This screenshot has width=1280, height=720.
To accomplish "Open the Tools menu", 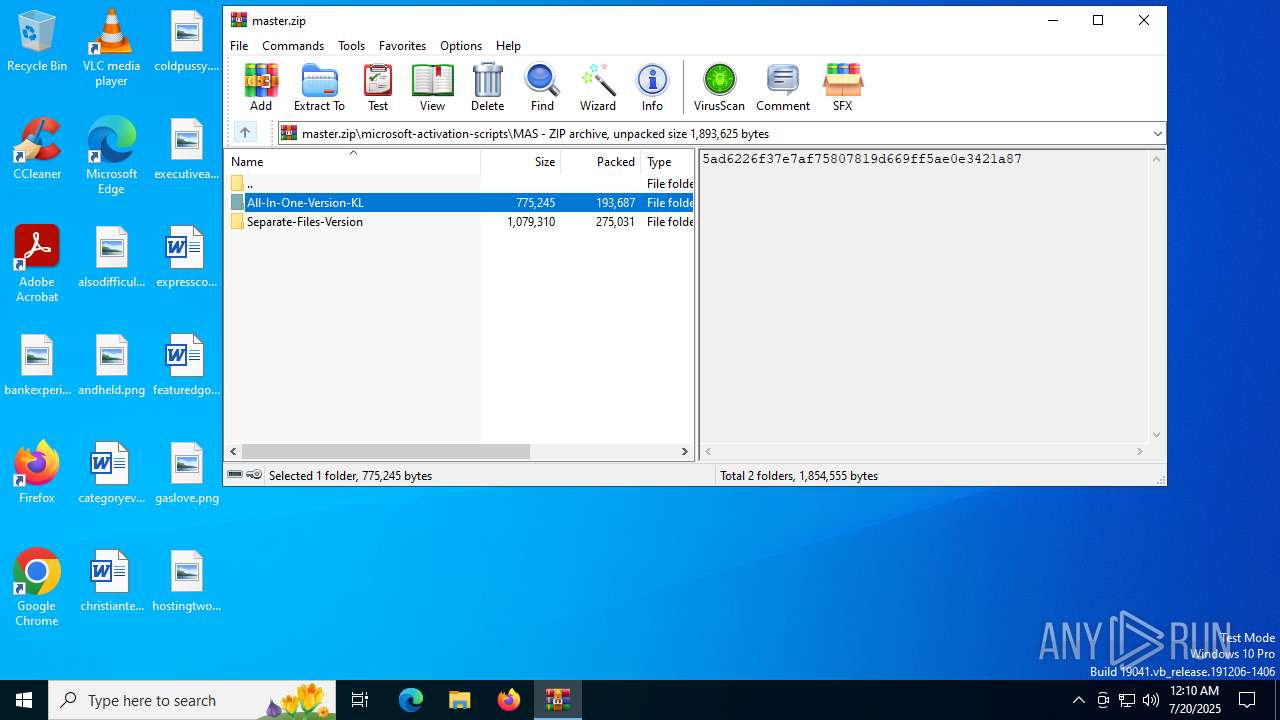I will tap(351, 46).
